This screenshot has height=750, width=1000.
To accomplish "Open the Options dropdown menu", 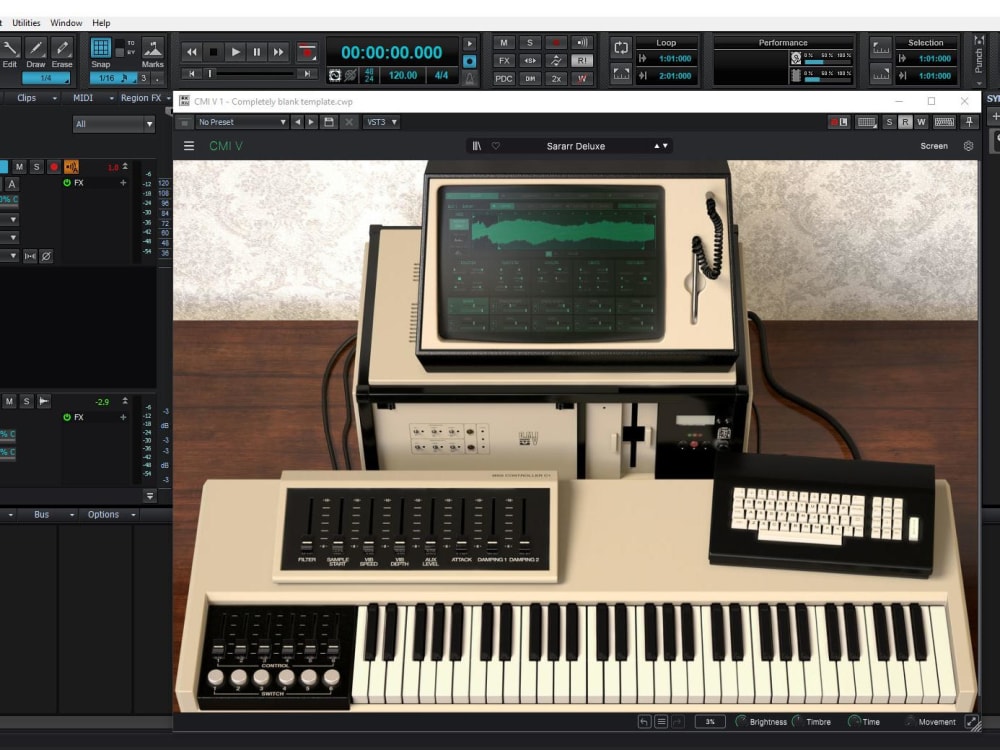I will 110,514.
